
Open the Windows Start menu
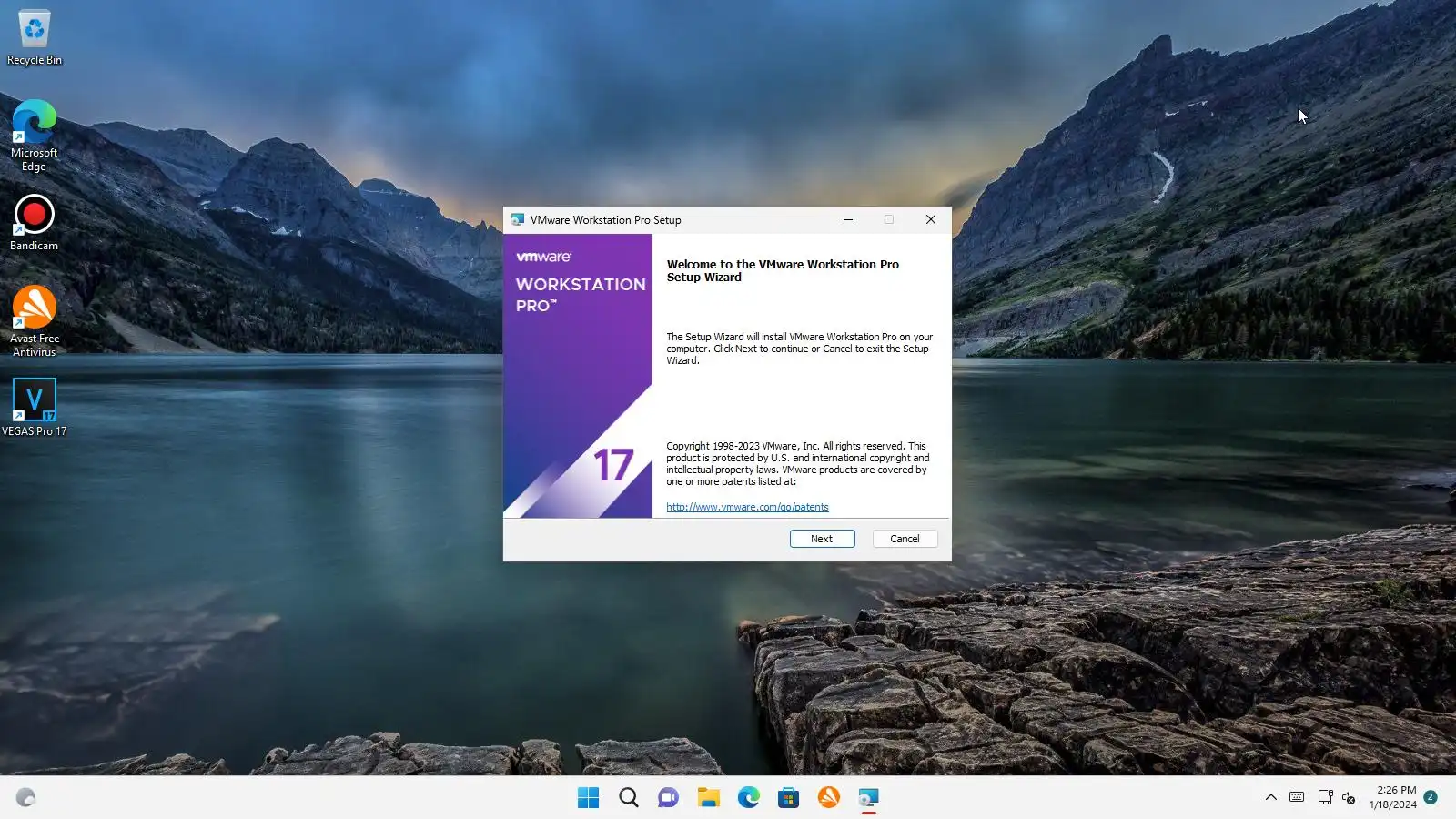pos(589,798)
